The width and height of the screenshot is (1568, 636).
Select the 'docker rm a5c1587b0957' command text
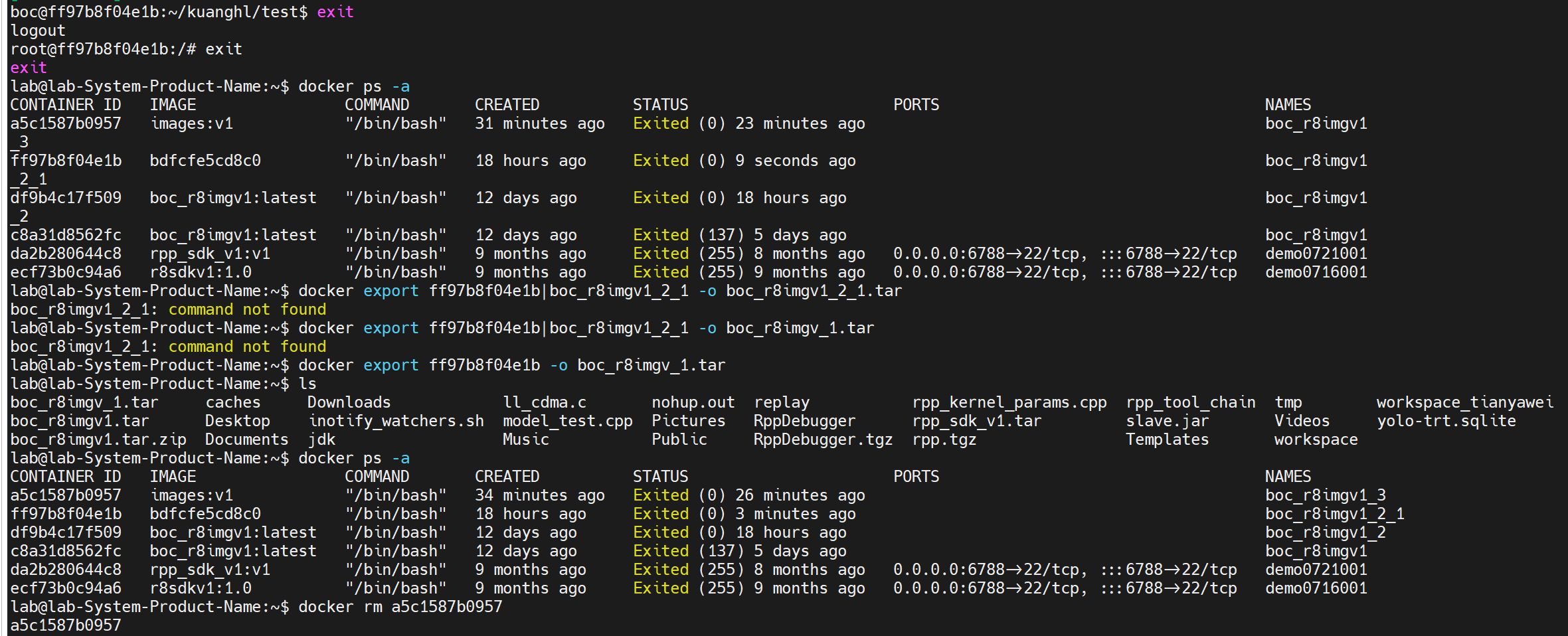click(400, 607)
